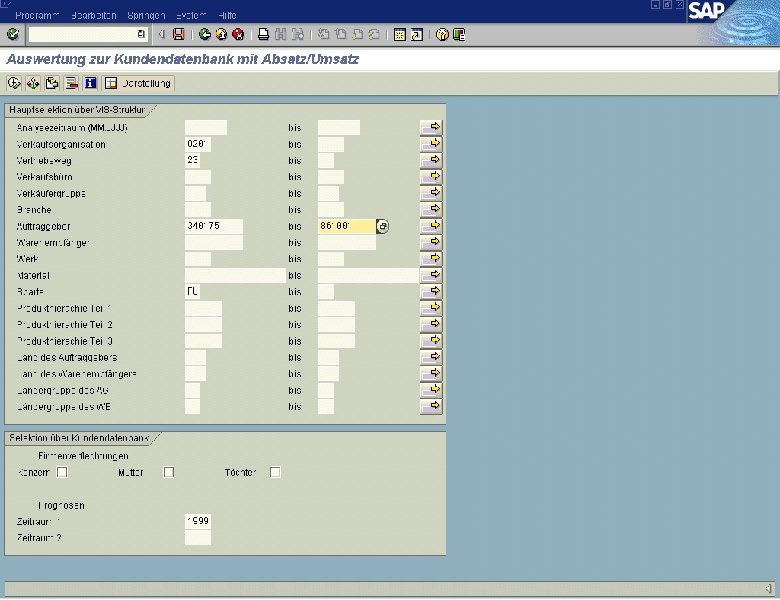The height and width of the screenshot is (600, 780).
Task: Click the Get Variant icon
Action: [x=52, y=83]
